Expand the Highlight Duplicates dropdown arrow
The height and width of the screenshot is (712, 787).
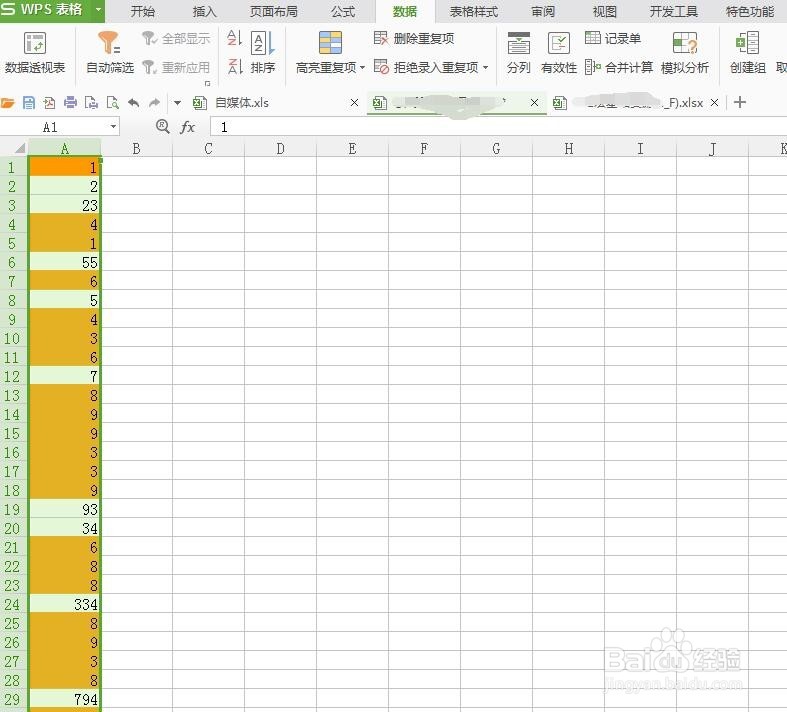[x=362, y=67]
